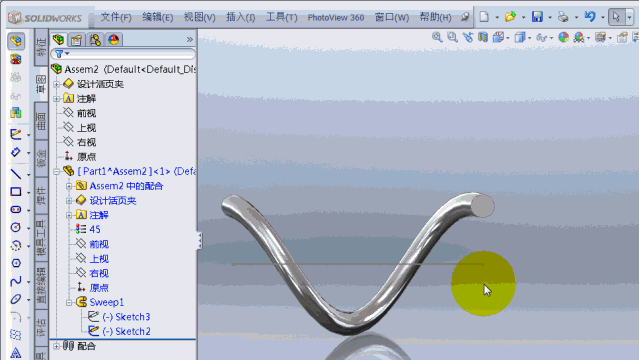
Task: Click the Rectangle sketch tool
Action: click(x=16, y=192)
